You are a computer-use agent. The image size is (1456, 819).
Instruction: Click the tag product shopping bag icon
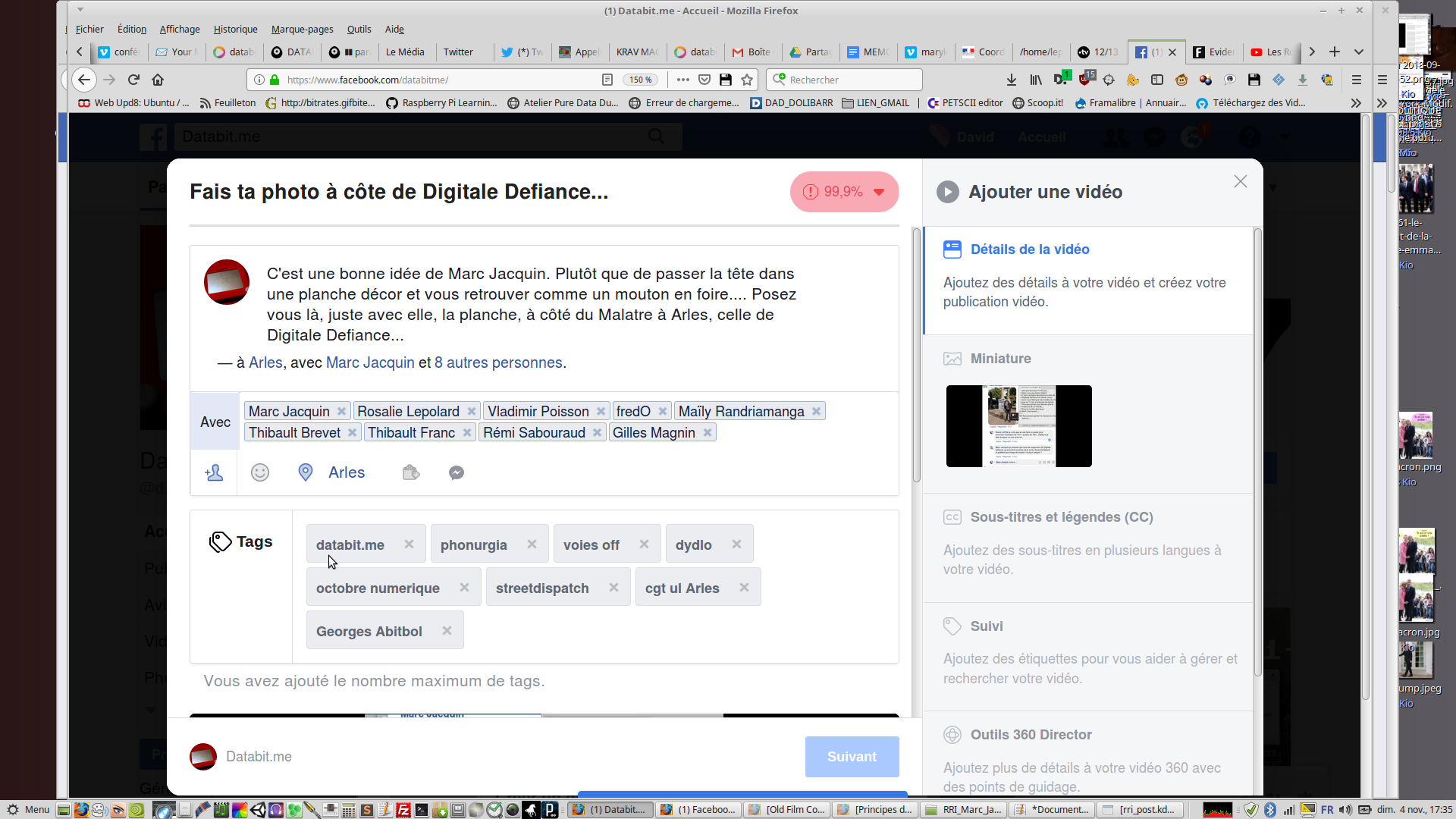point(411,473)
